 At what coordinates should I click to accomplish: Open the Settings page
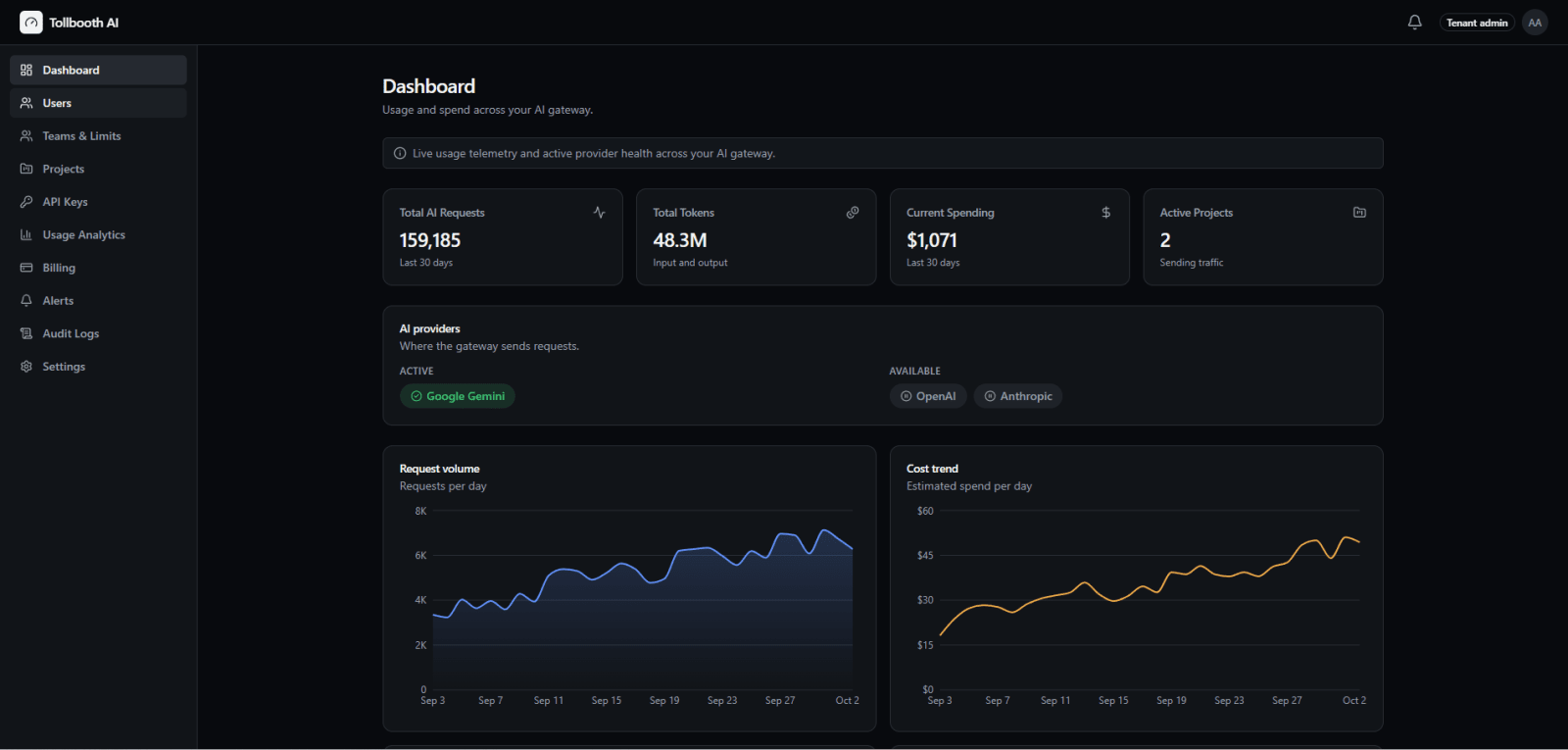pyautogui.click(x=98, y=367)
